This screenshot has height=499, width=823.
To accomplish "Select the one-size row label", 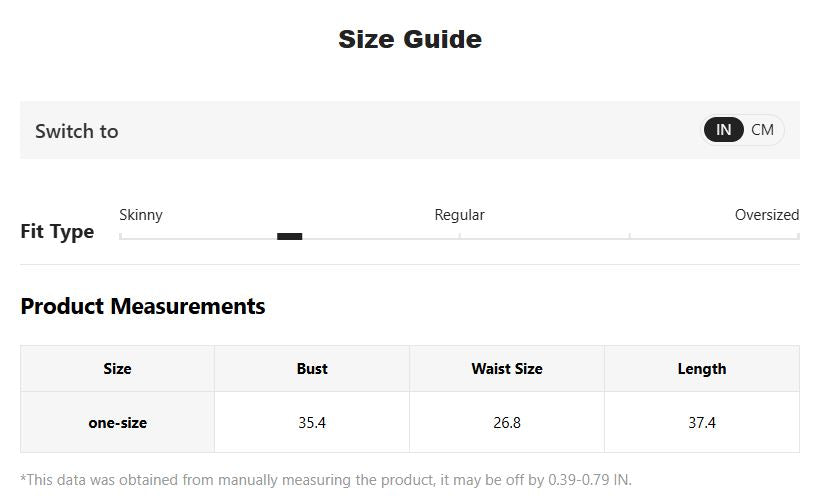I will click(x=118, y=422).
